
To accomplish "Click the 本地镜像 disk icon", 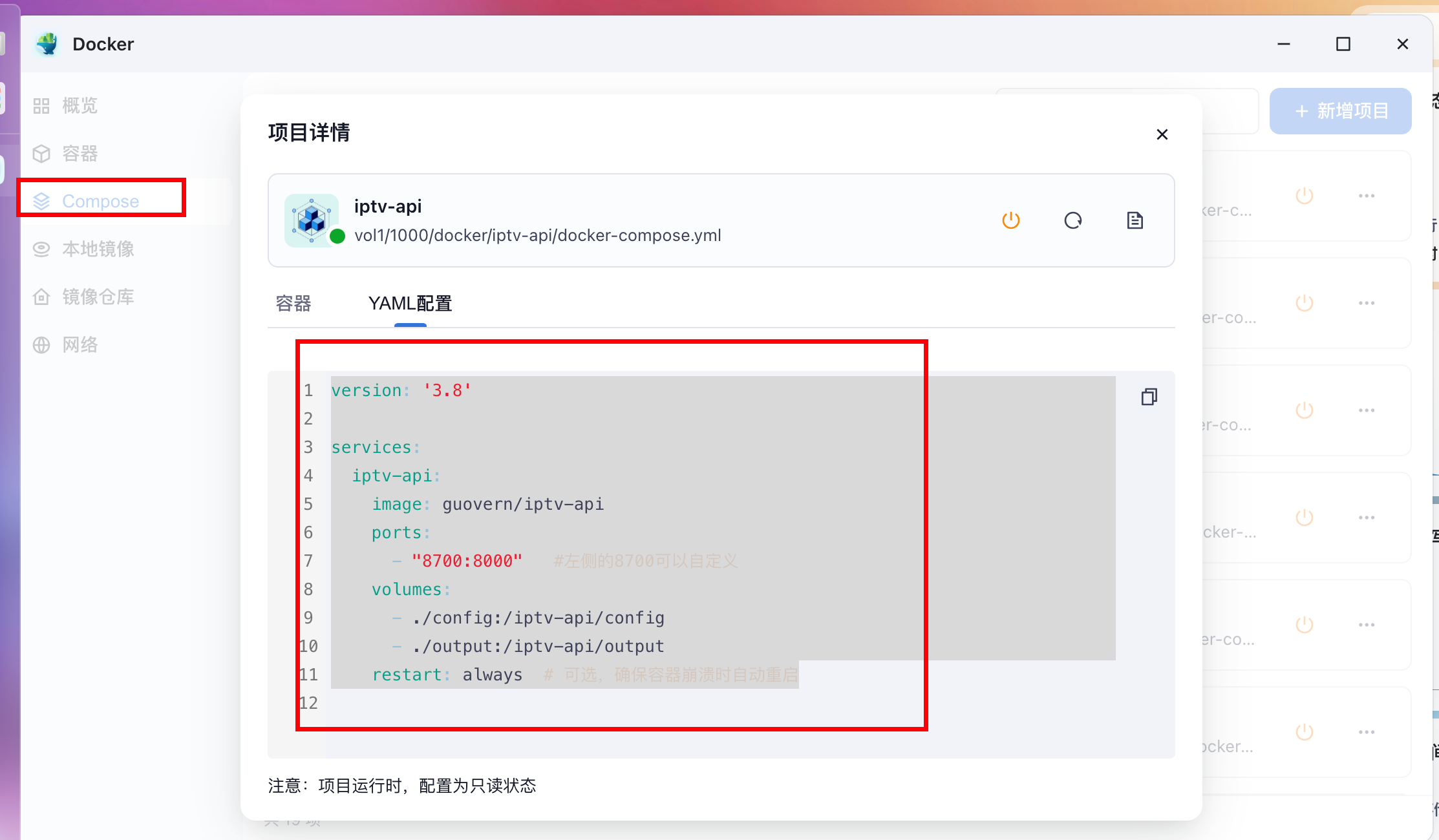I will 41,249.
